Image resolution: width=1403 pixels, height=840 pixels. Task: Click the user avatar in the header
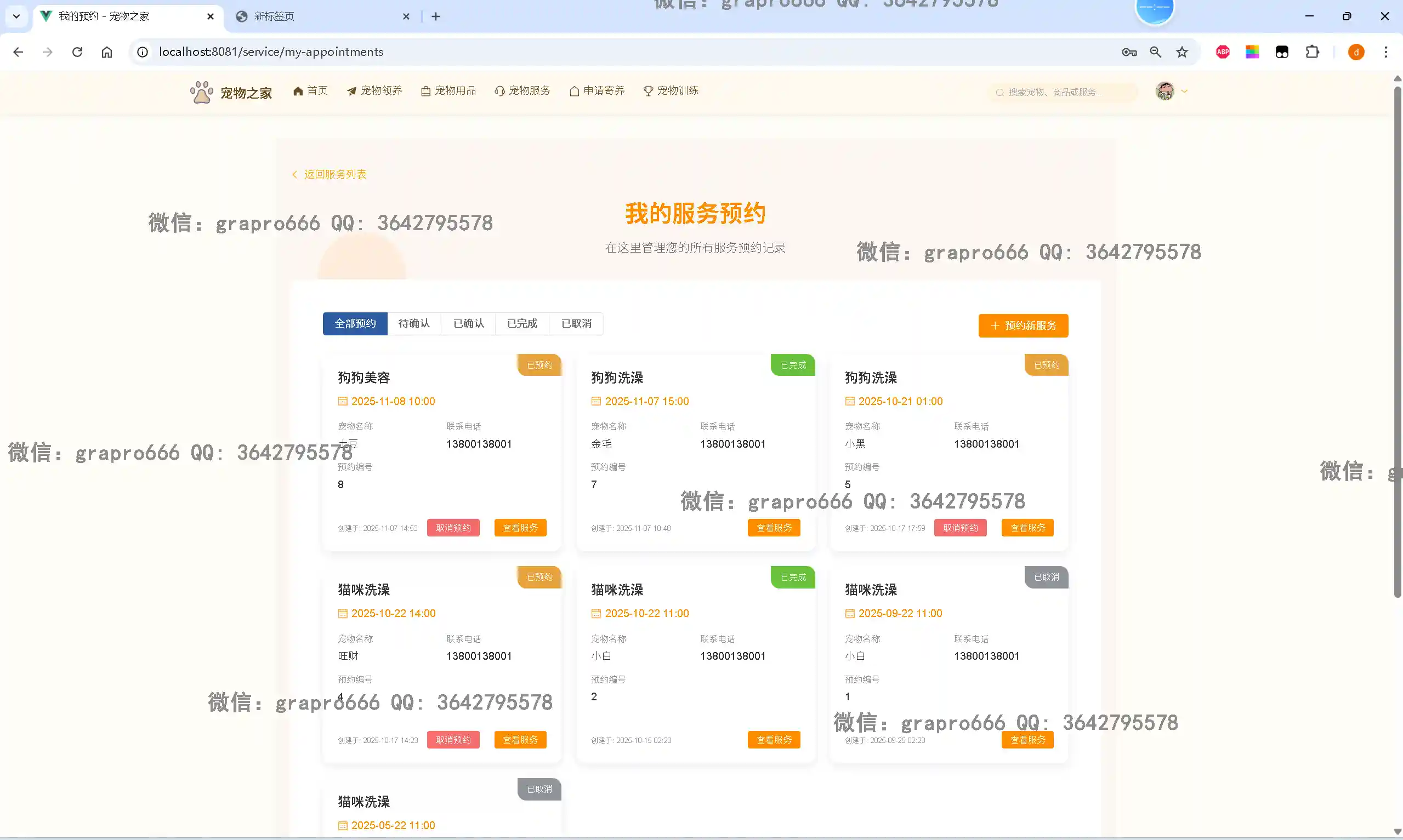pos(1165,91)
